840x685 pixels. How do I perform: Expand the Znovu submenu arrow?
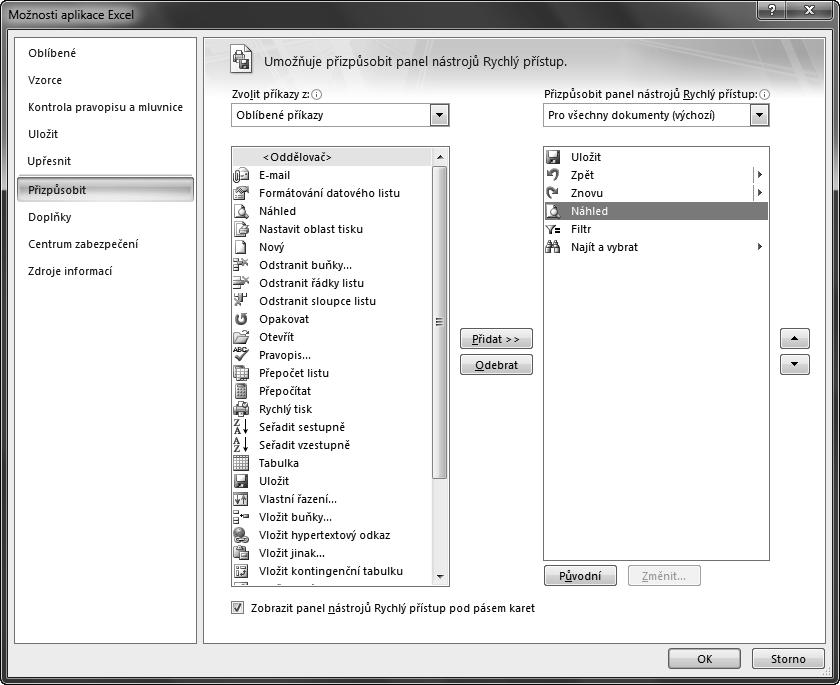click(760, 193)
